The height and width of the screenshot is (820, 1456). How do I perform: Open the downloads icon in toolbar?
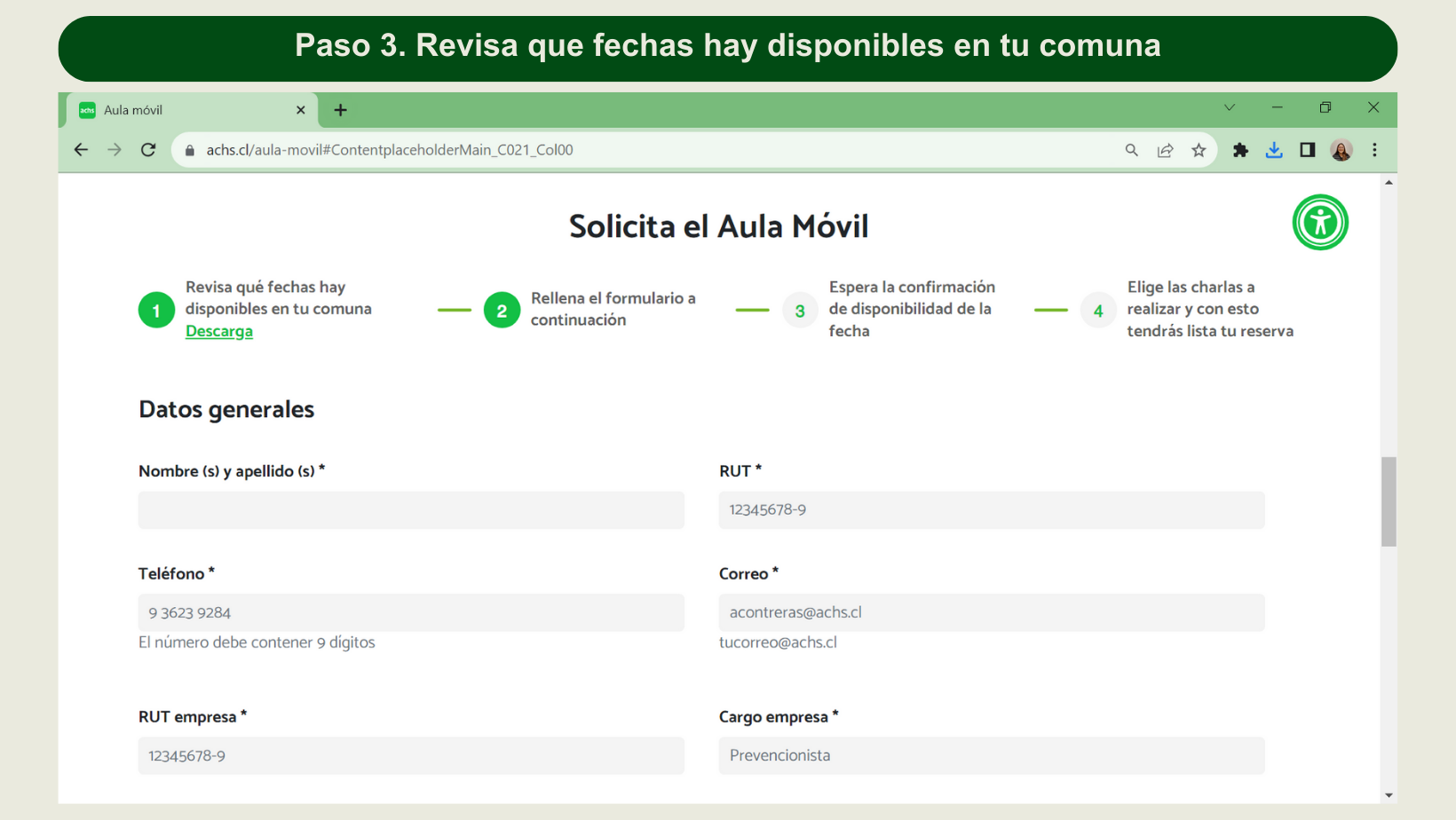click(x=1274, y=150)
